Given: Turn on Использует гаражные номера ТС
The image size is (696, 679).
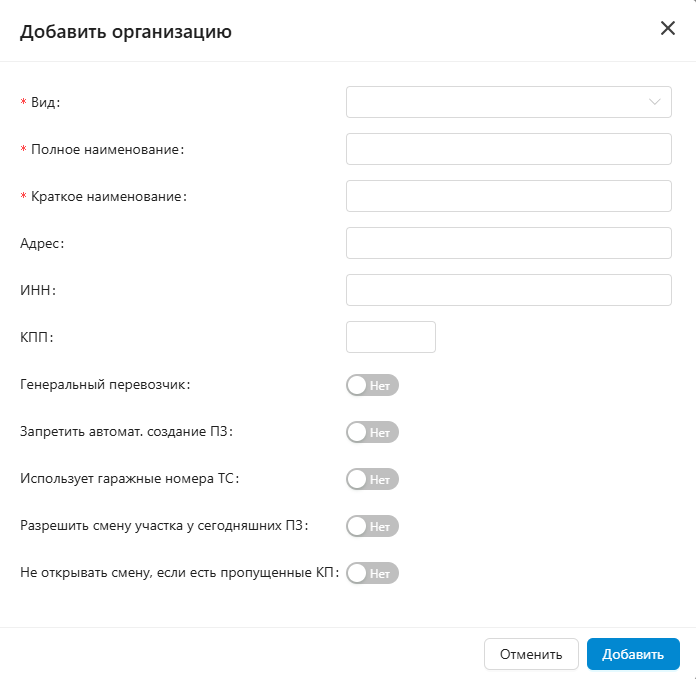Looking at the screenshot, I should (x=372, y=479).
